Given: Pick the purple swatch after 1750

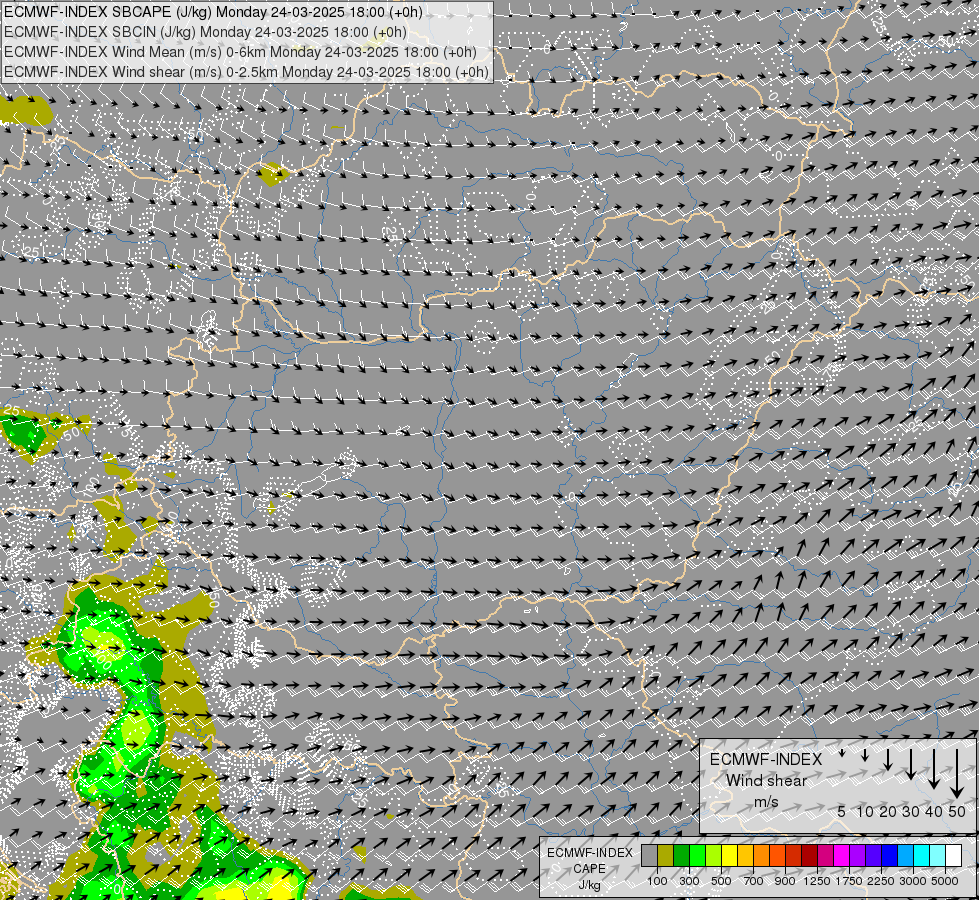Looking at the screenshot, I should pos(858,856).
